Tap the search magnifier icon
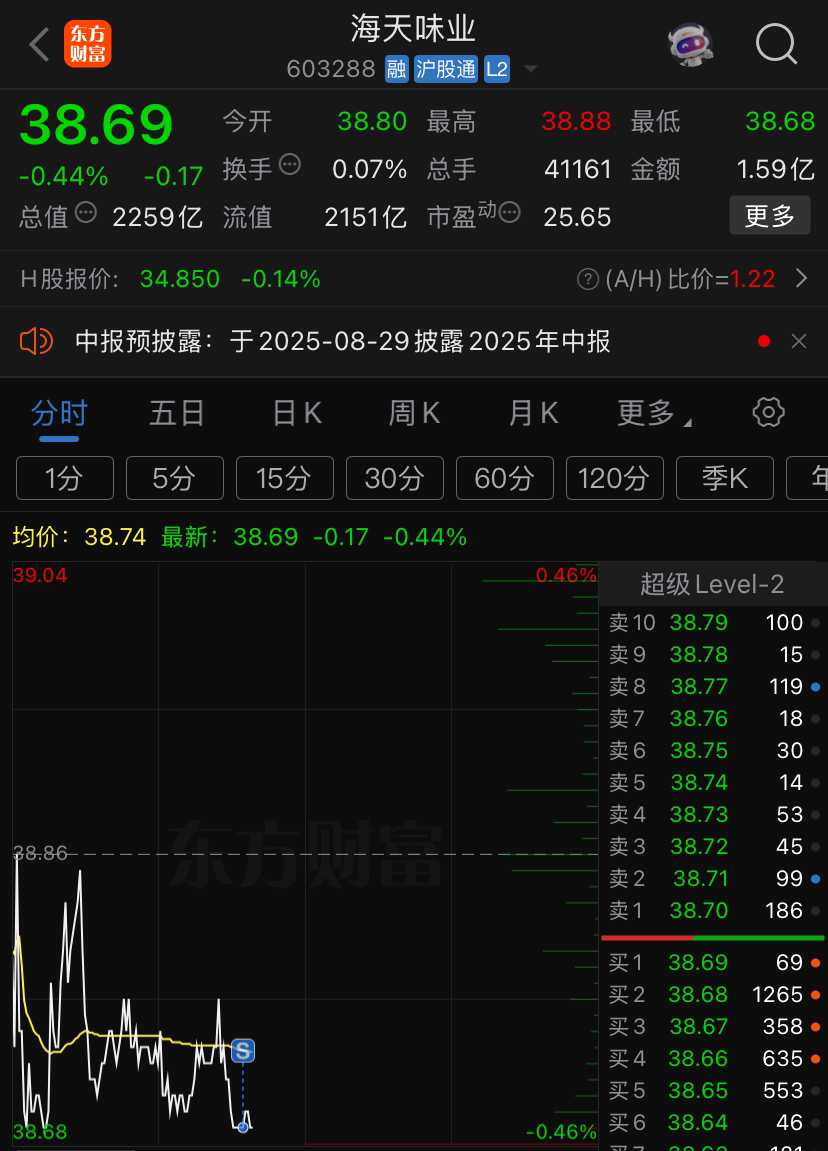The width and height of the screenshot is (828, 1151). [777, 45]
